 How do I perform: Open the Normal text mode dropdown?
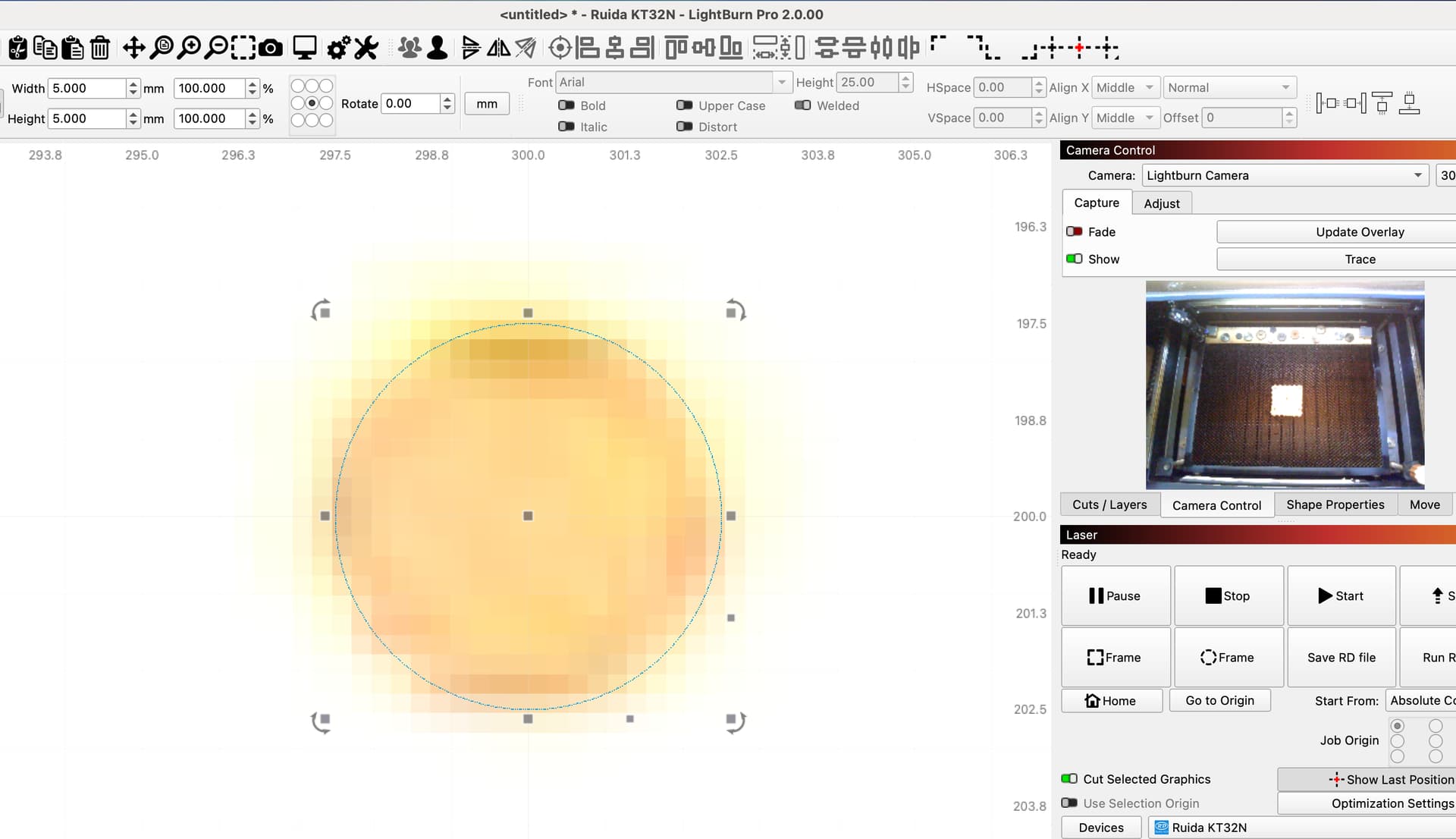pos(1229,87)
